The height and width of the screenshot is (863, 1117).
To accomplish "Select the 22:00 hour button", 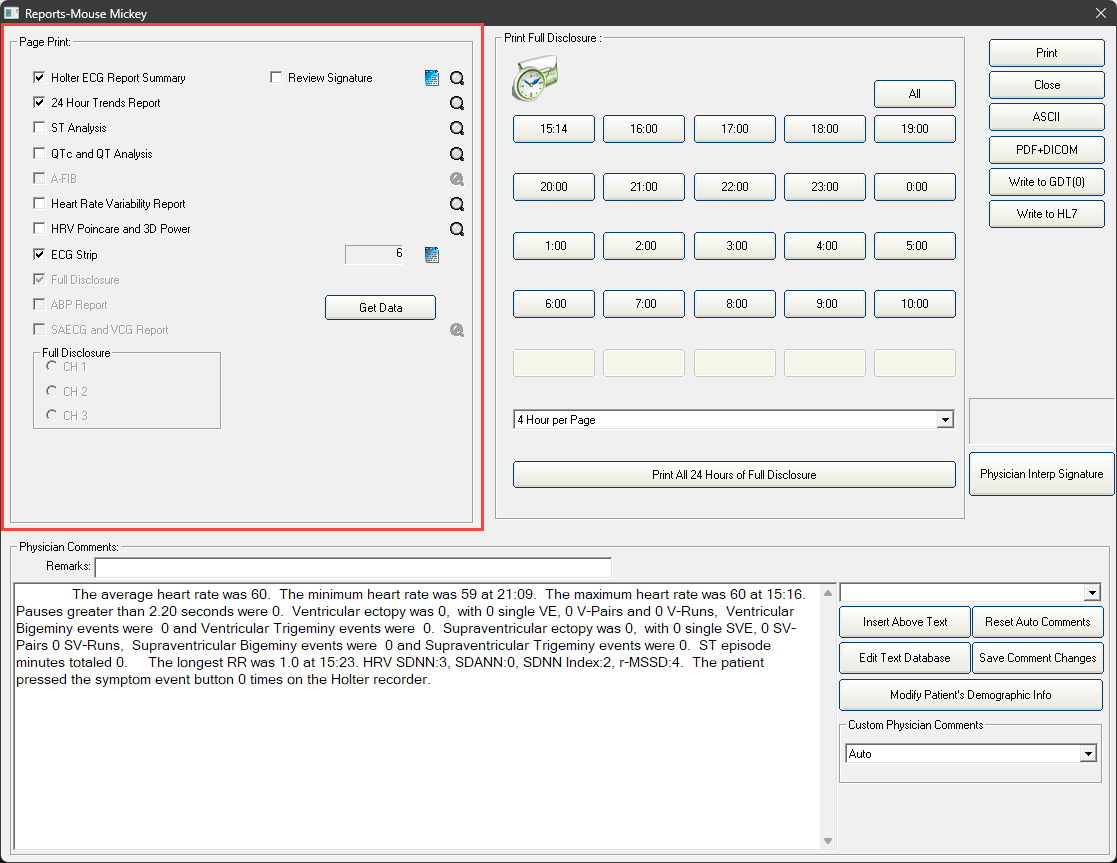I will point(735,187).
